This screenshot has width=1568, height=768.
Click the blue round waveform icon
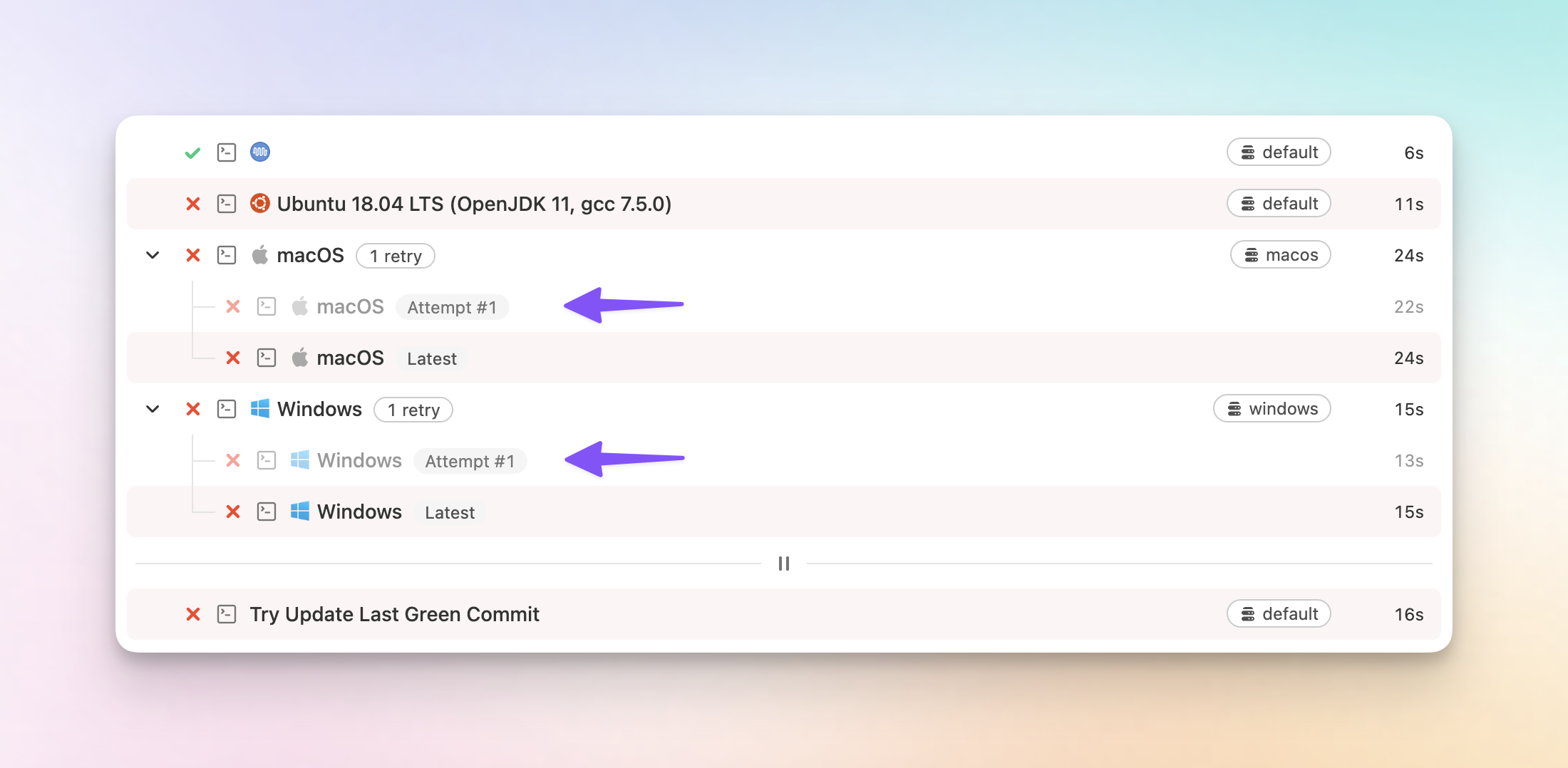point(260,152)
